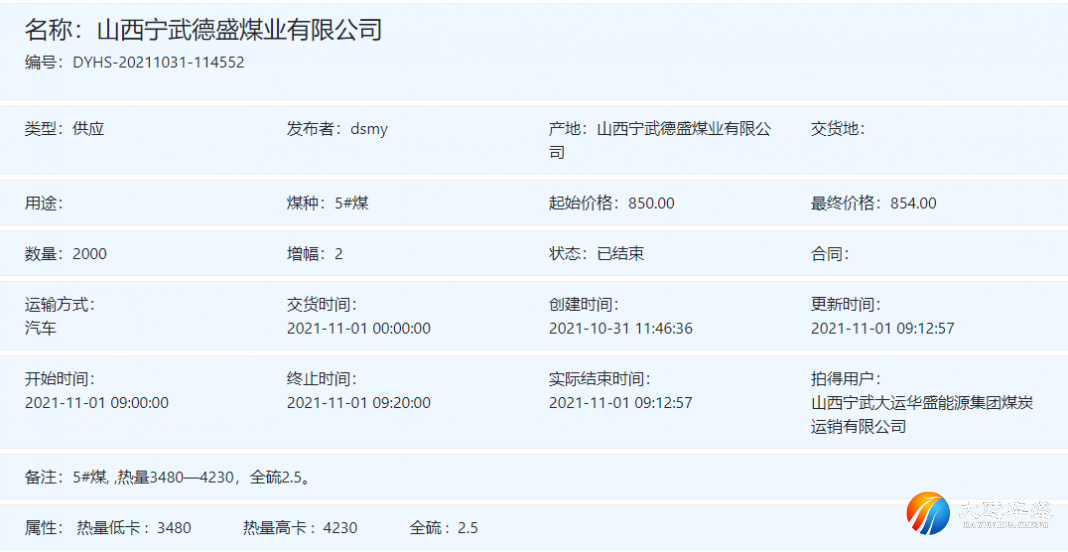1068x552 pixels.
Task: Select the listing number DYHS-20211031-114552
Action: 158,62
